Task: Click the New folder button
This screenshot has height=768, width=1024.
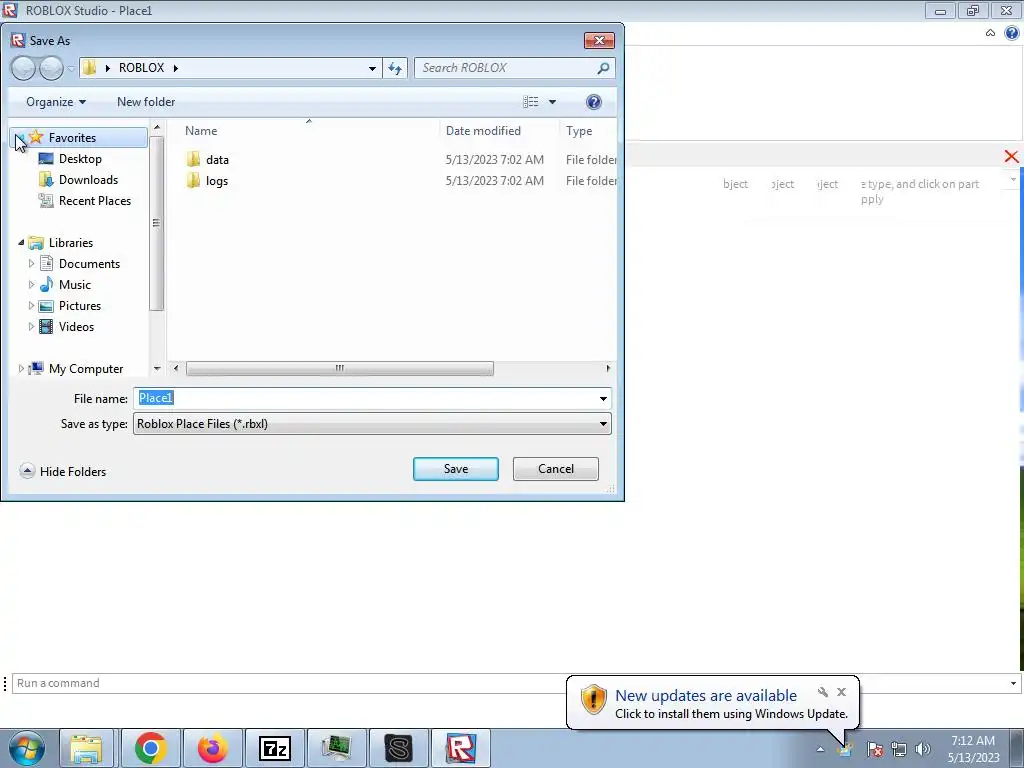Action: click(146, 102)
